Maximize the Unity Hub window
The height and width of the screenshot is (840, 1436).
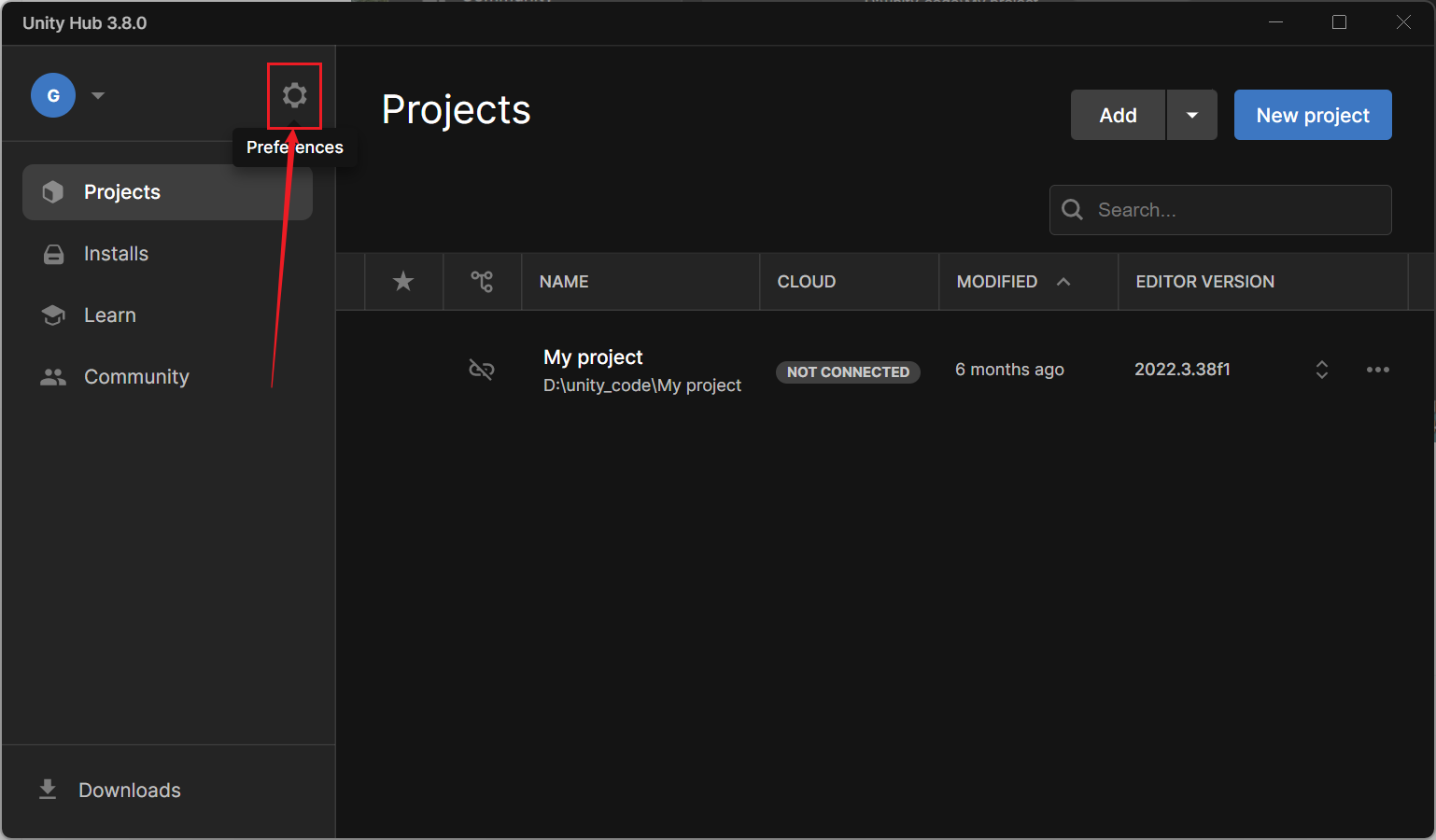1339,22
